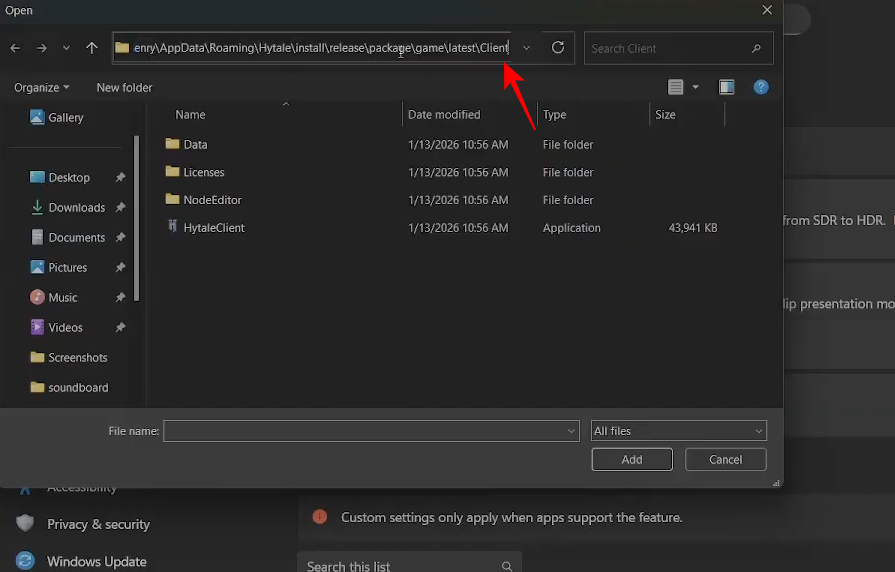Expand the Recent locations chevron
895x572 pixels.
(66, 48)
